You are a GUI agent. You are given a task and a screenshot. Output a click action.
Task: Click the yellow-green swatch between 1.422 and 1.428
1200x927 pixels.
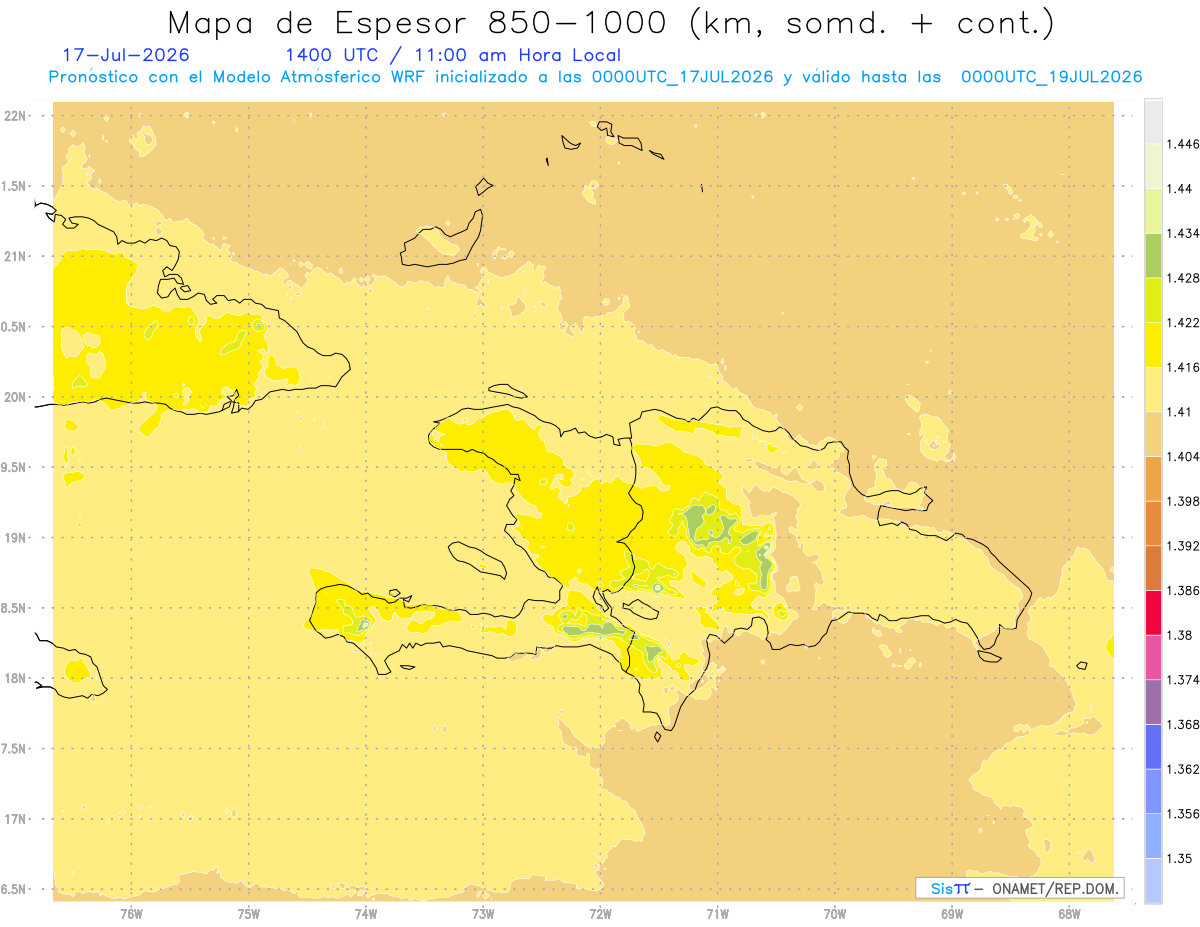click(1153, 300)
